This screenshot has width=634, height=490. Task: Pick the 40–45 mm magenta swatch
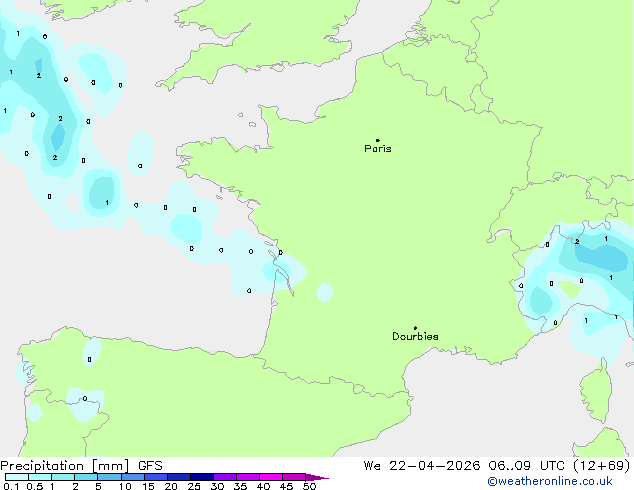click(x=271, y=477)
